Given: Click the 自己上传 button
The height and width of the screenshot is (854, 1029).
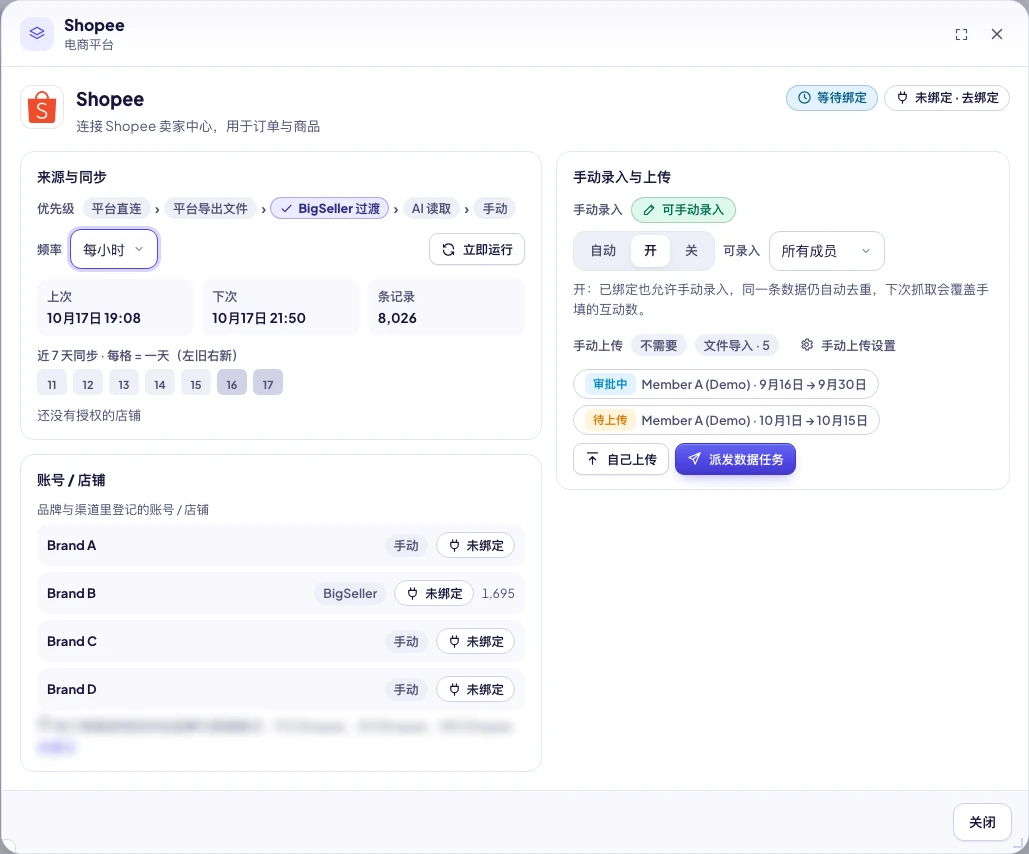Looking at the screenshot, I should pyautogui.click(x=621, y=459).
